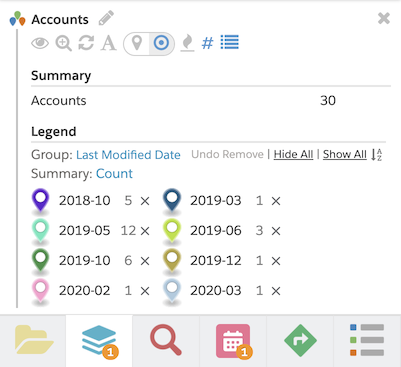Click the olive 2019-12 marker pin
The height and width of the screenshot is (367, 401).
pos(172,261)
